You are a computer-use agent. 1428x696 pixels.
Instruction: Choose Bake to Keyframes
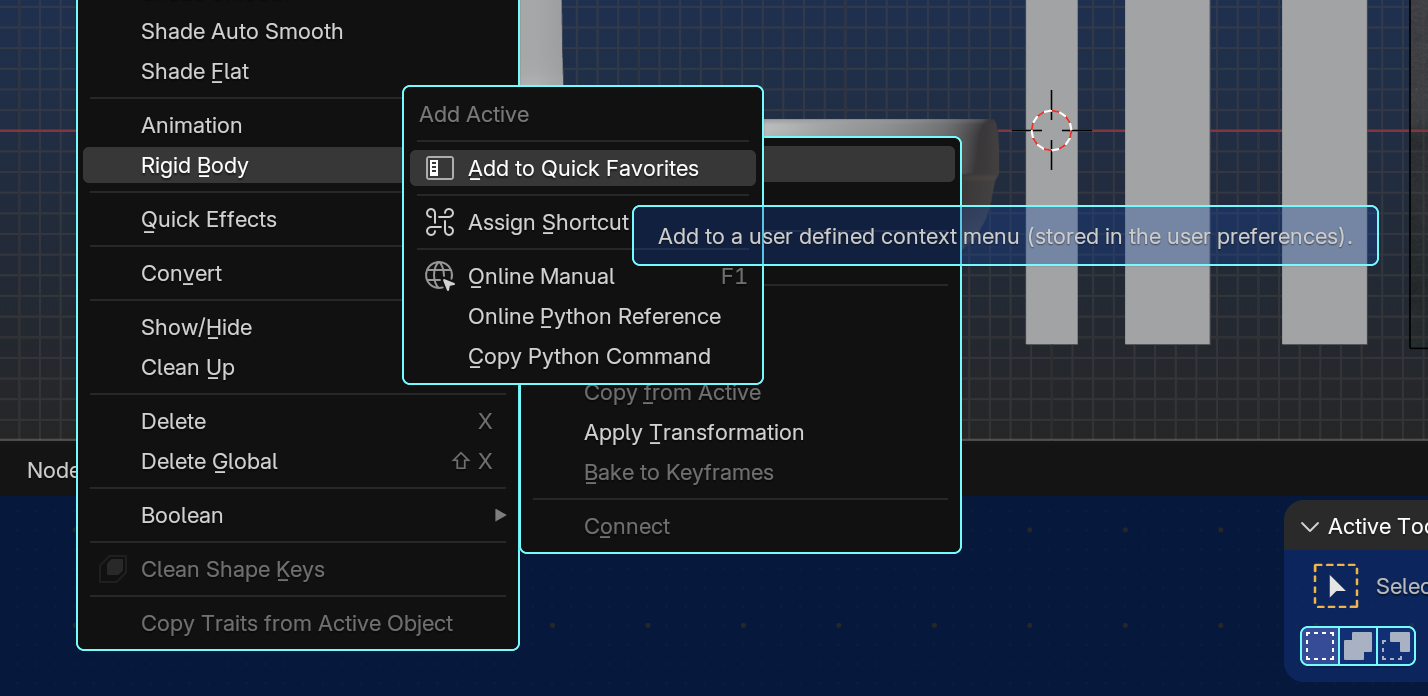679,472
